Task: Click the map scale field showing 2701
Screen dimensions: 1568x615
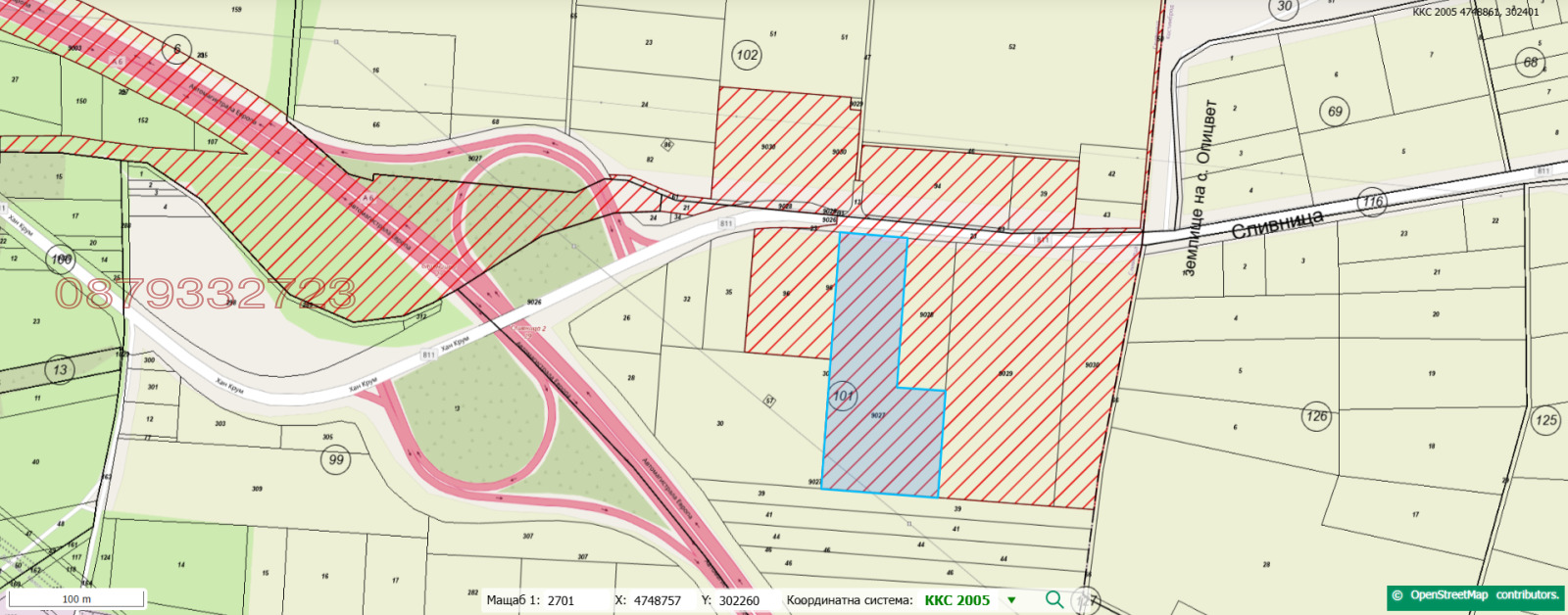Action: (x=561, y=600)
